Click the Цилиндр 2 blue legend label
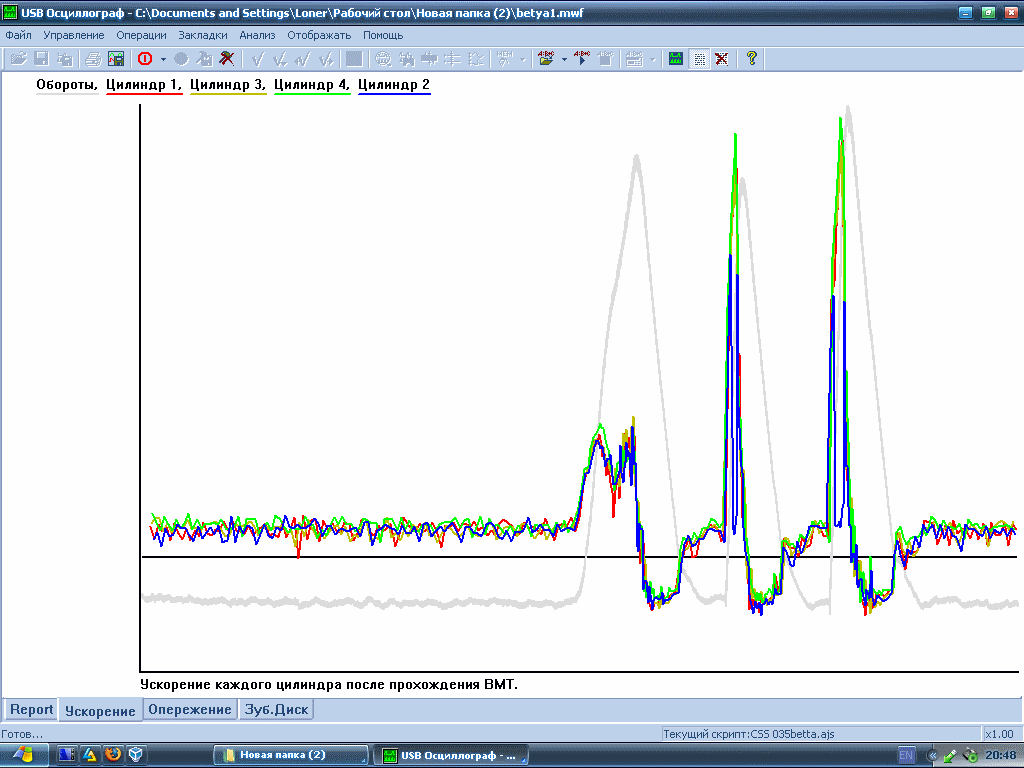Viewport: 1024px width, 768px height. point(394,85)
